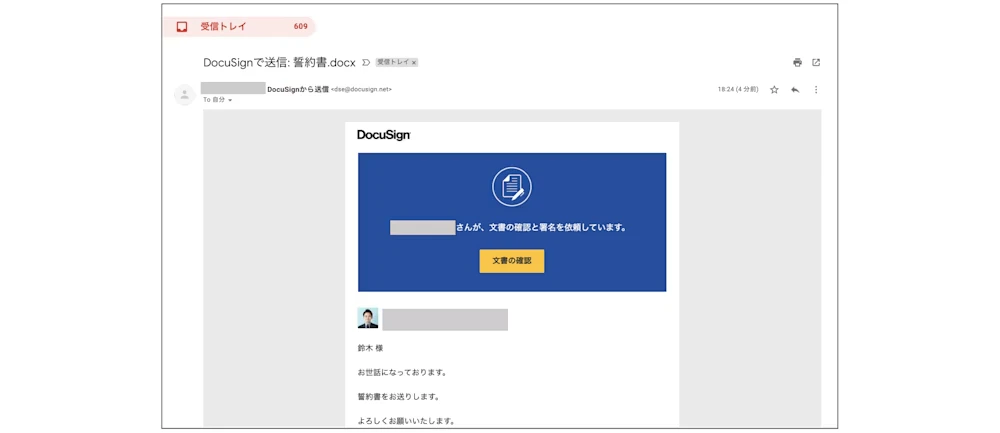1000x433 pixels.
Task: Click the line 誓約書をお送りします。
Action: pos(399,397)
